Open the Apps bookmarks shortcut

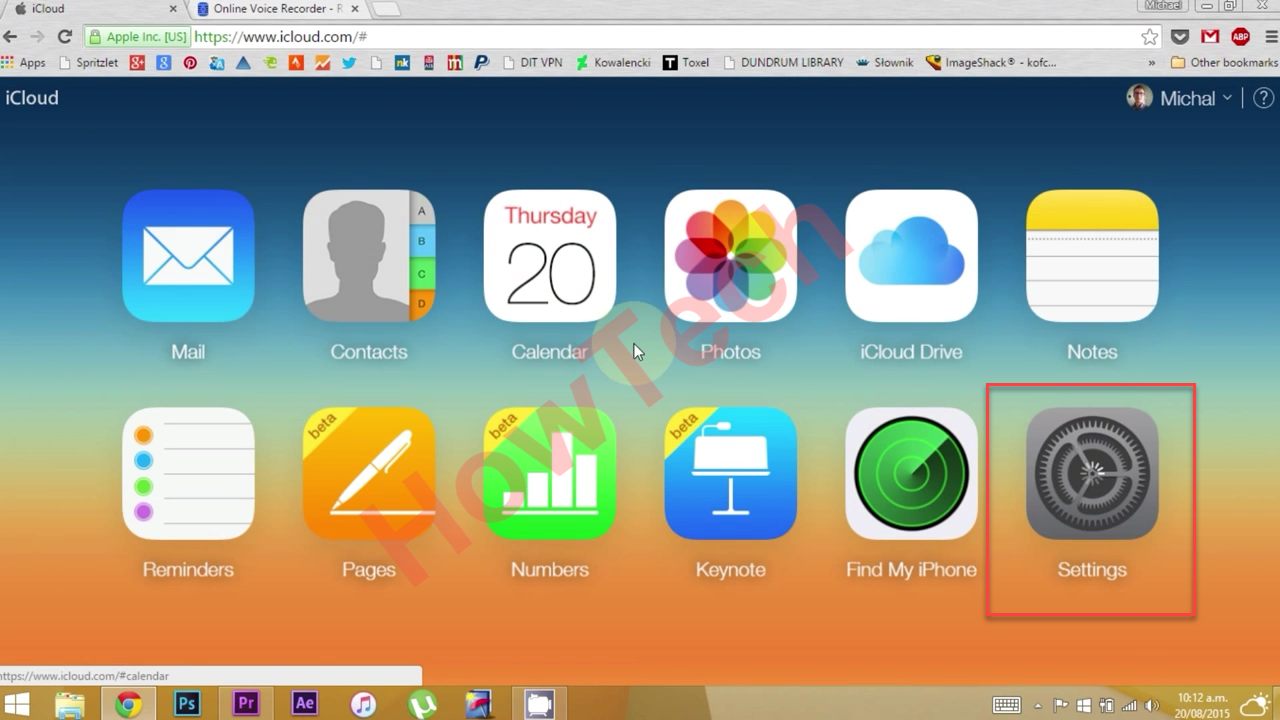pyautogui.click(x=24, y=62)
